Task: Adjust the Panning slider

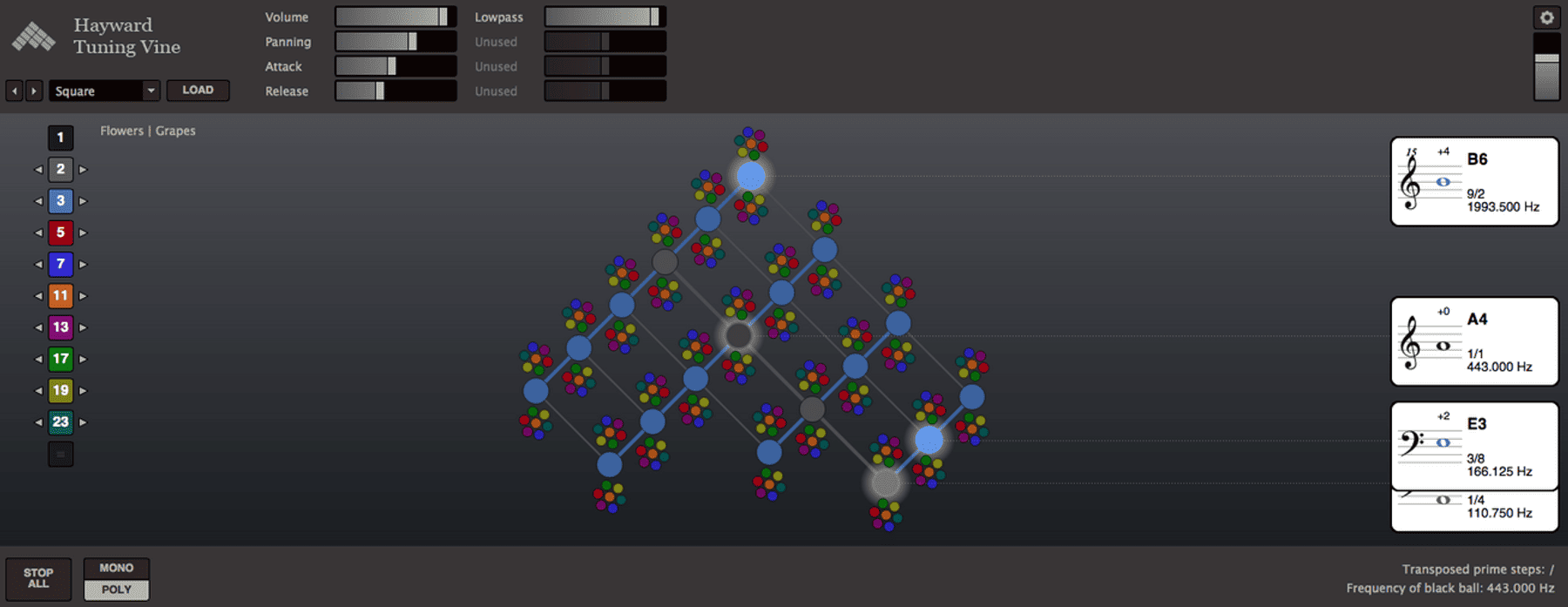Action: pos(395,41)
